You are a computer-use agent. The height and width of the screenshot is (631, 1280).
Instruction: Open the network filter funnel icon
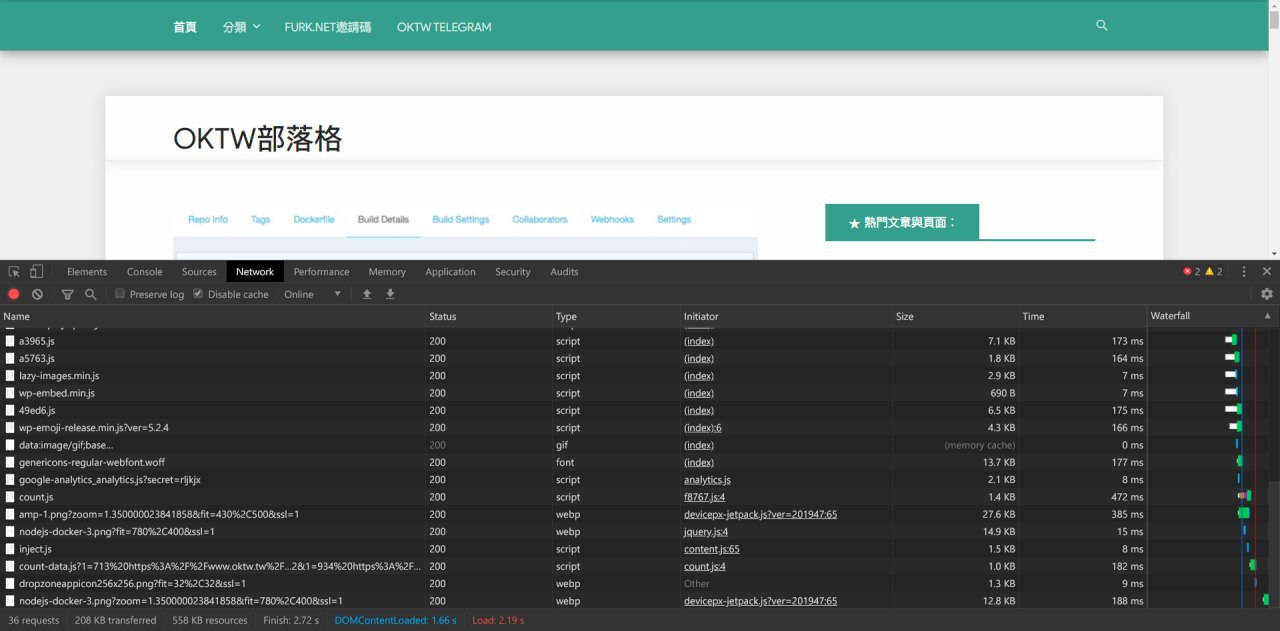tap(67, 294)
